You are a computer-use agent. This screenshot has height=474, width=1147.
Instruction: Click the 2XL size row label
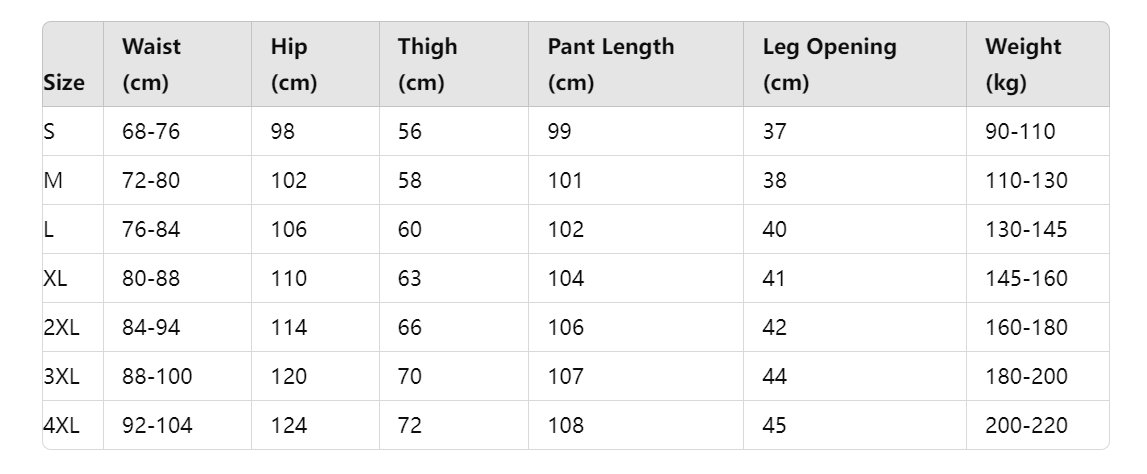(61, 328)
